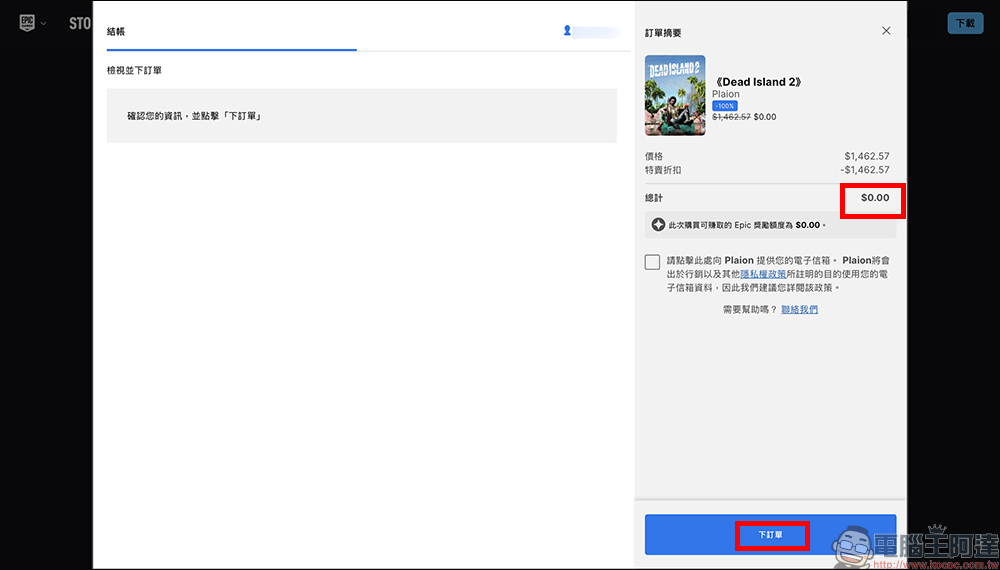Close the order summary with X icon
This screenshot has height=570, width=1000.
[x=886, y=31]
